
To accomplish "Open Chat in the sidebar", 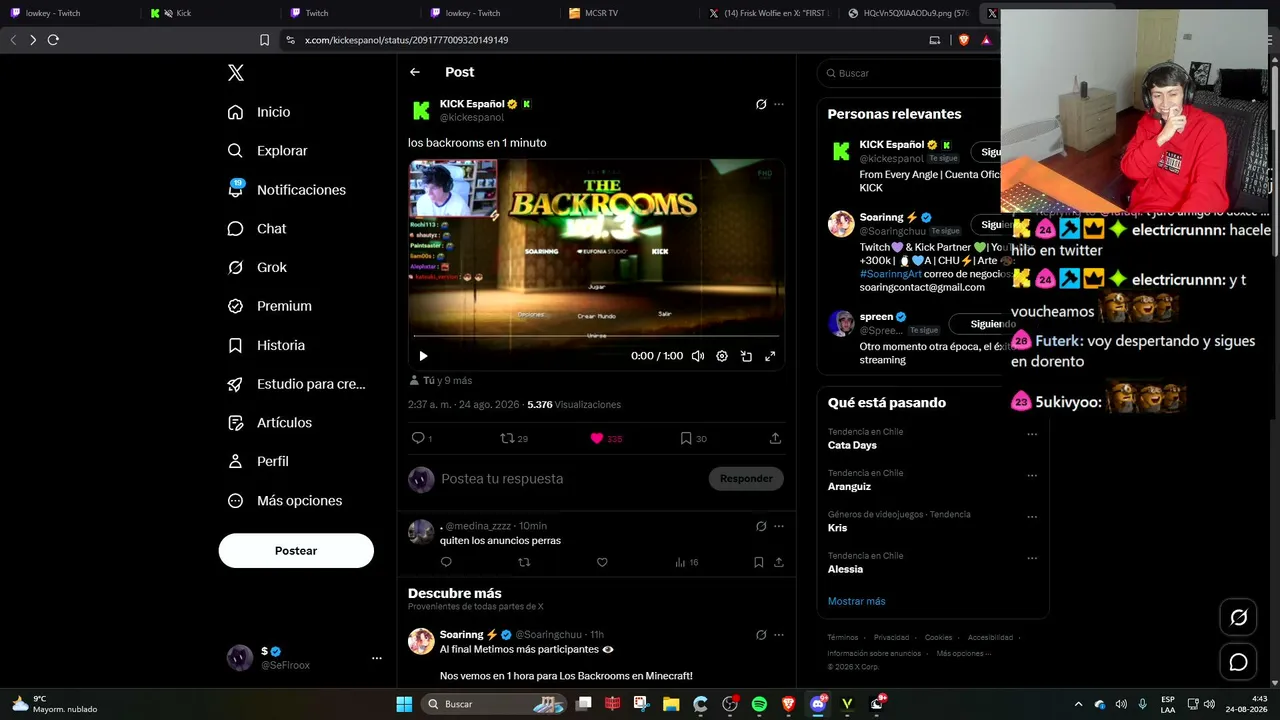I will (258, 228).
